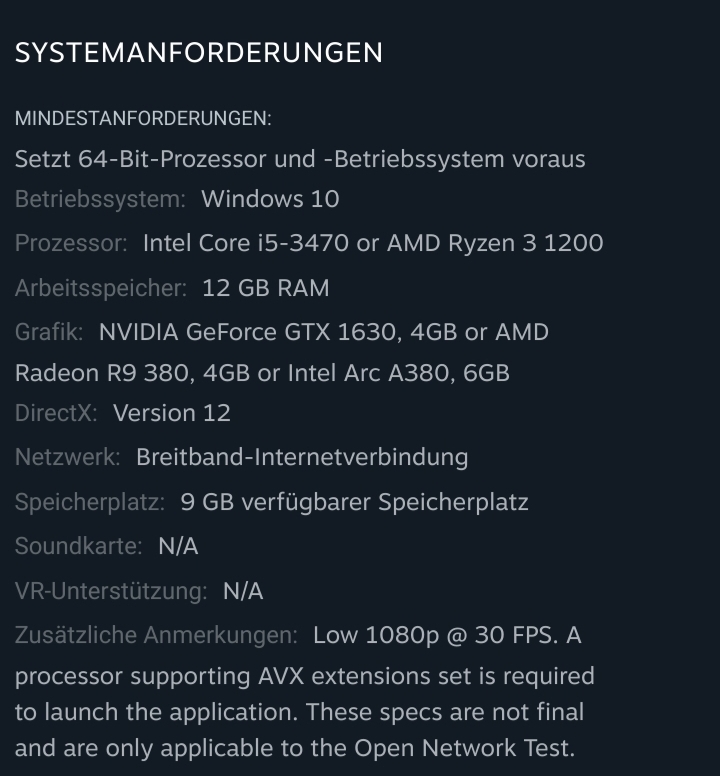Click the VR-Unterstützung label
Image resolution: width=720 pixels, height=776 pixels.
[111, 591]
